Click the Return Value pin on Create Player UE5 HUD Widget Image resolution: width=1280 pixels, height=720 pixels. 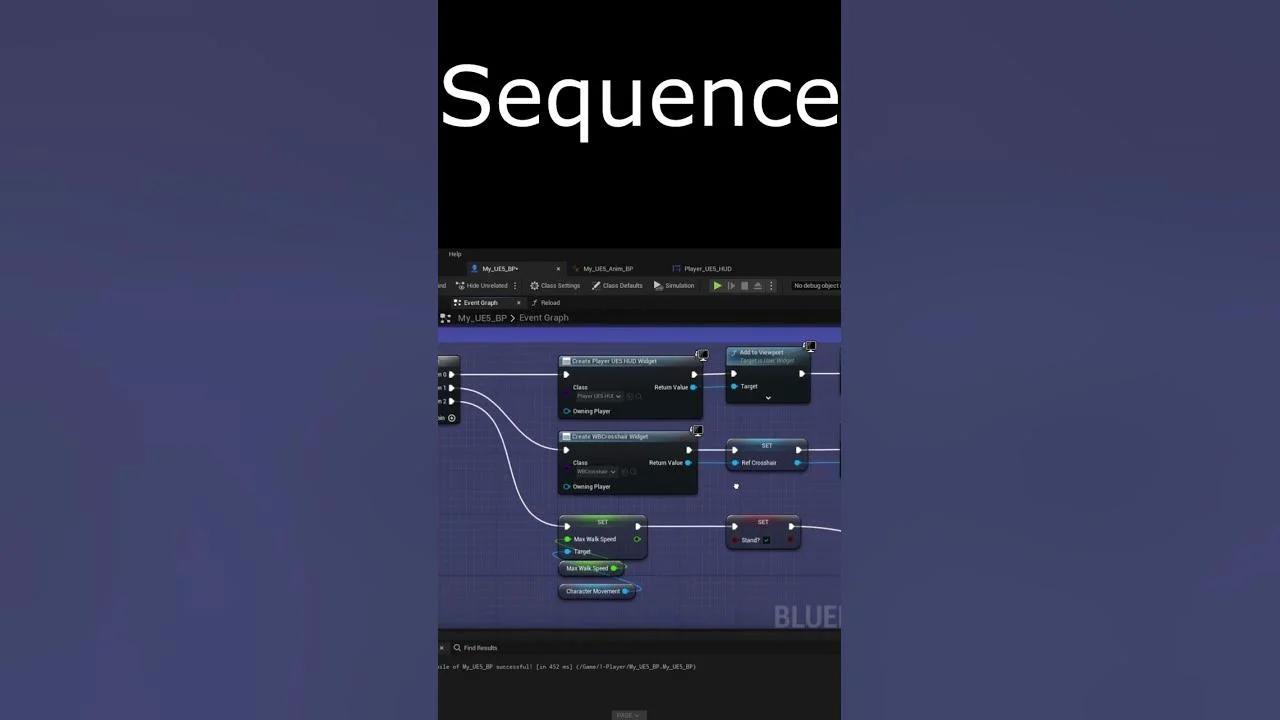693,387
